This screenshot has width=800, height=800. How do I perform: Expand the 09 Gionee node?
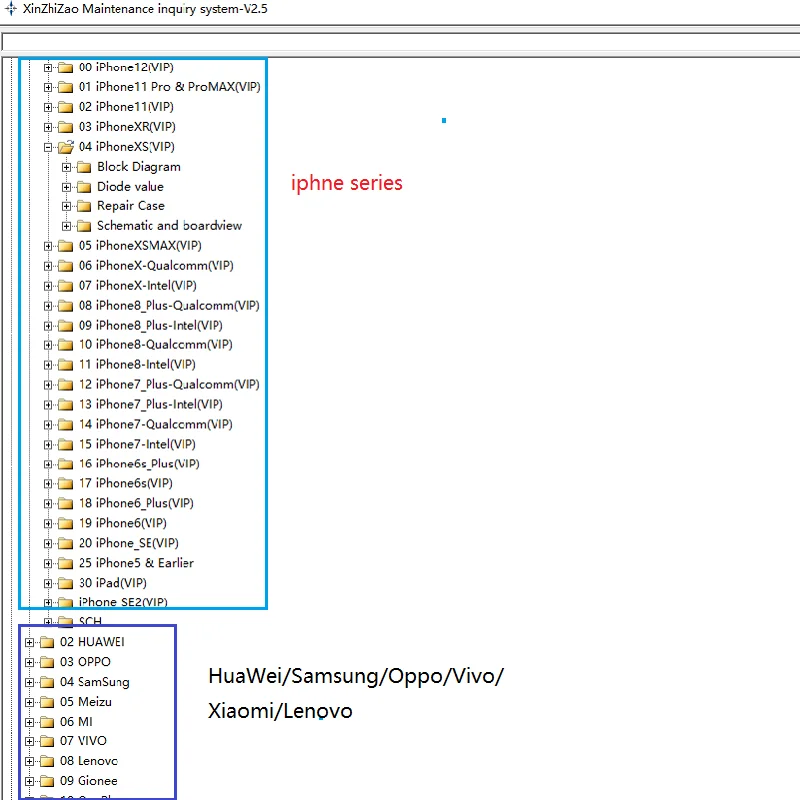point(32,781)
